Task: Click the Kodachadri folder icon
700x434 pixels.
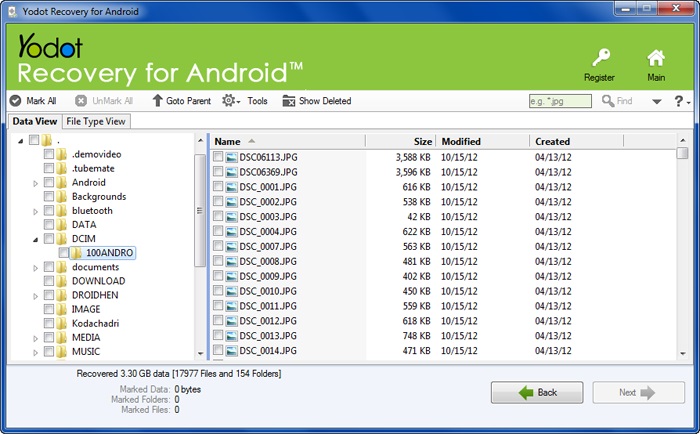Action: (x=62, y=324)
